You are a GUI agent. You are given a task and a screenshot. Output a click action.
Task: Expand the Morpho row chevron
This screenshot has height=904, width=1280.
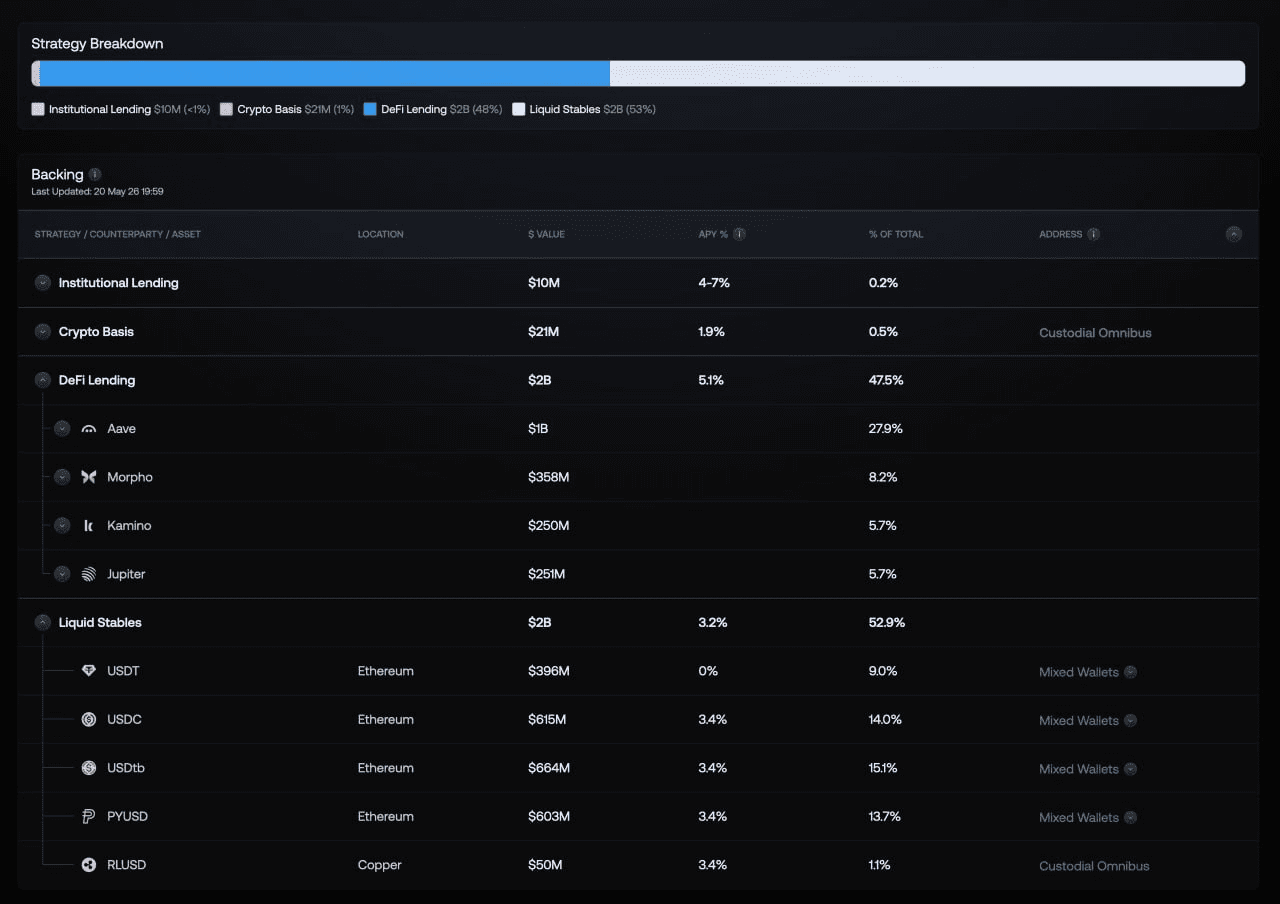click(x=62, y=477)
